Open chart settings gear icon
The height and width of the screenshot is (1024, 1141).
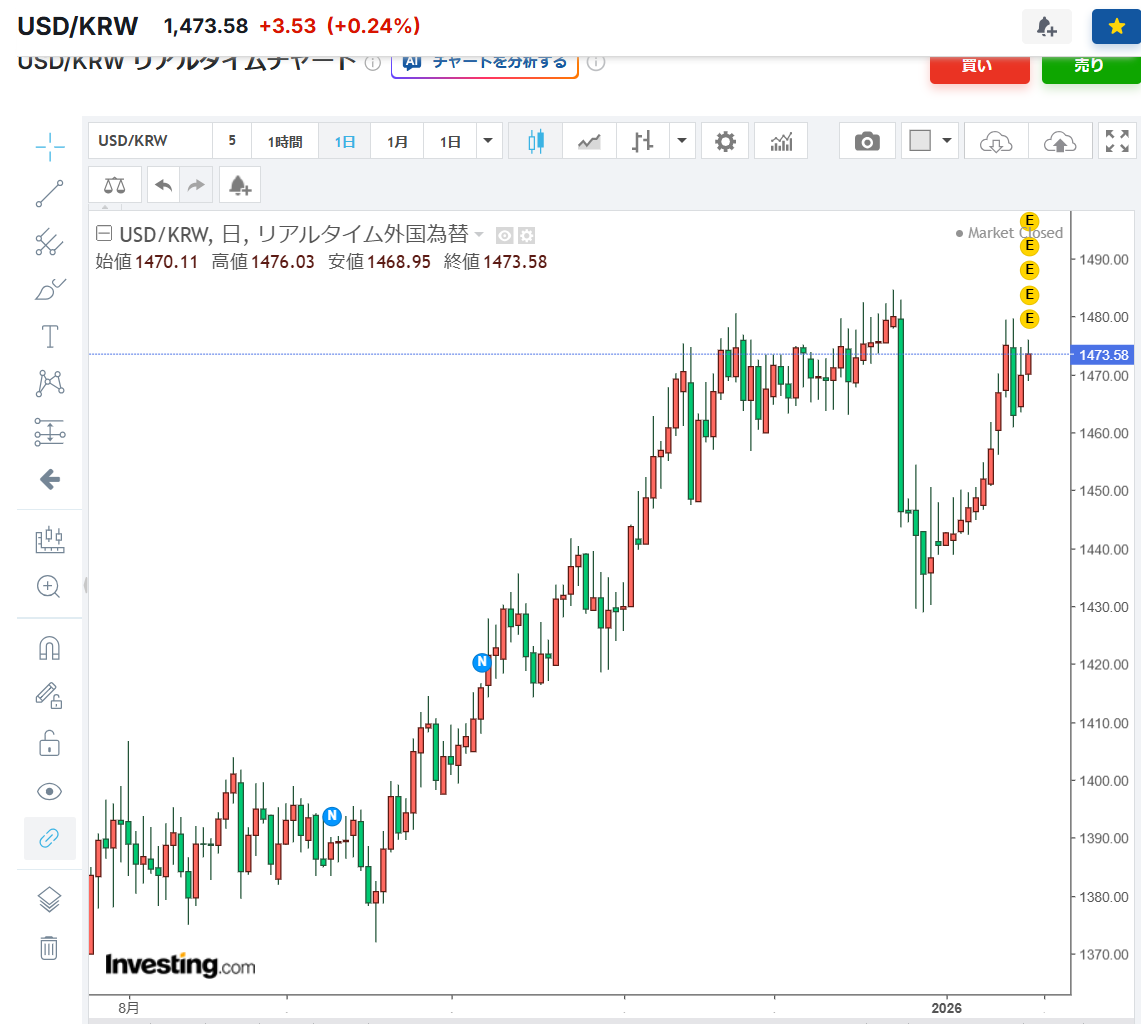[x=725, y=142]
